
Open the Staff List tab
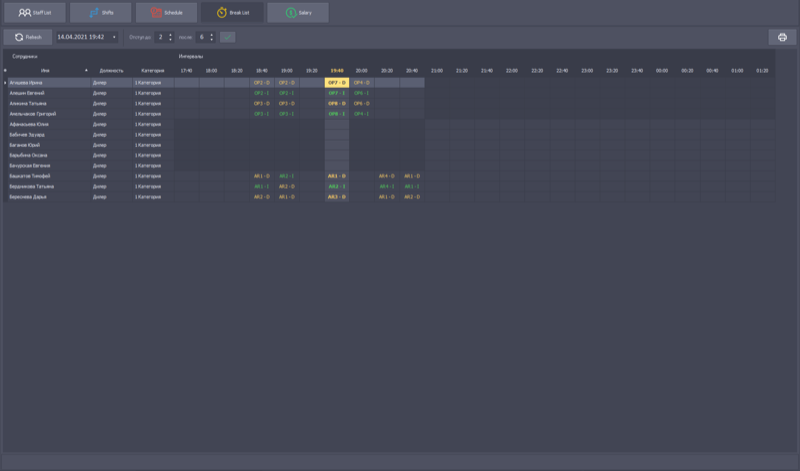[x=34, y=13]
